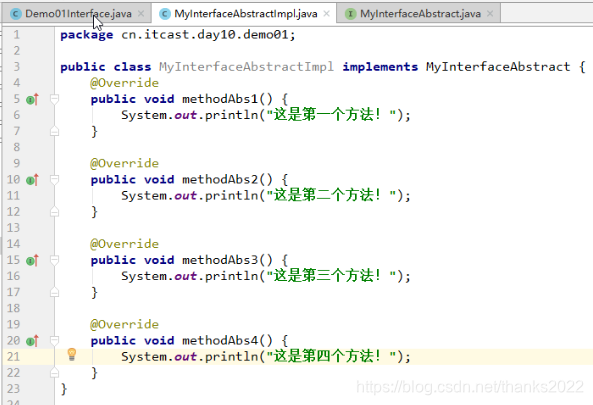This screenshot has width=593, height=405.
Task: Click interface icon on MyInterfaceAbstract.java tab
Action: (x=351, y=14)
